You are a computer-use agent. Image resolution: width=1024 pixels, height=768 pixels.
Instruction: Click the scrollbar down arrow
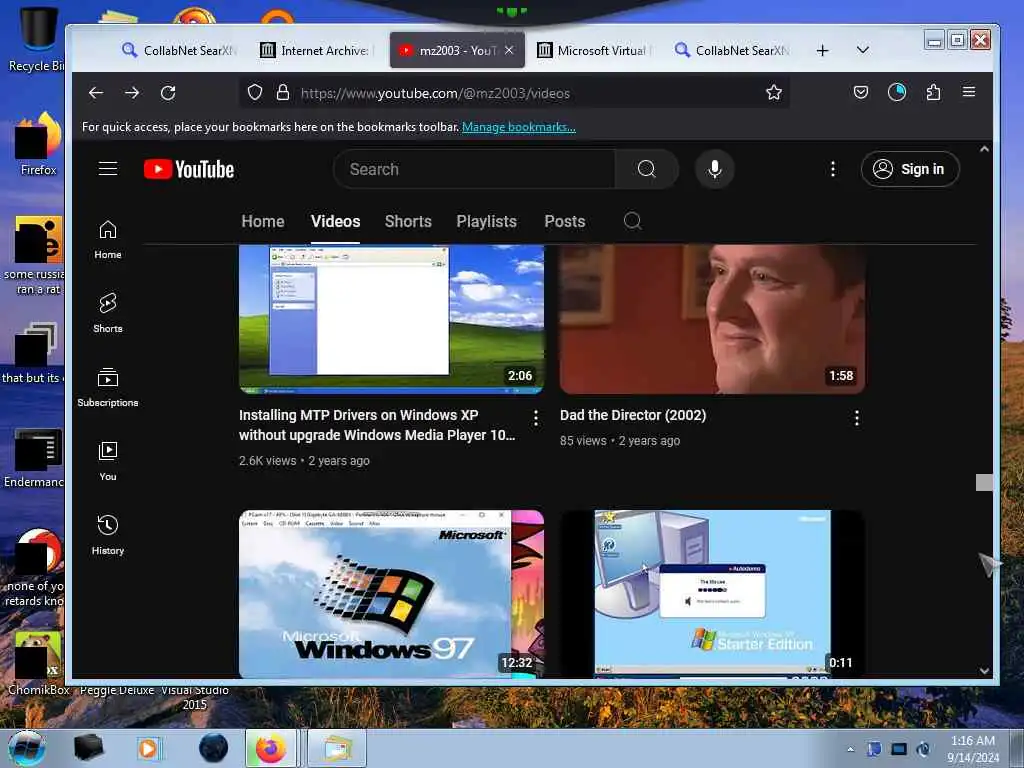coord(984,670)
